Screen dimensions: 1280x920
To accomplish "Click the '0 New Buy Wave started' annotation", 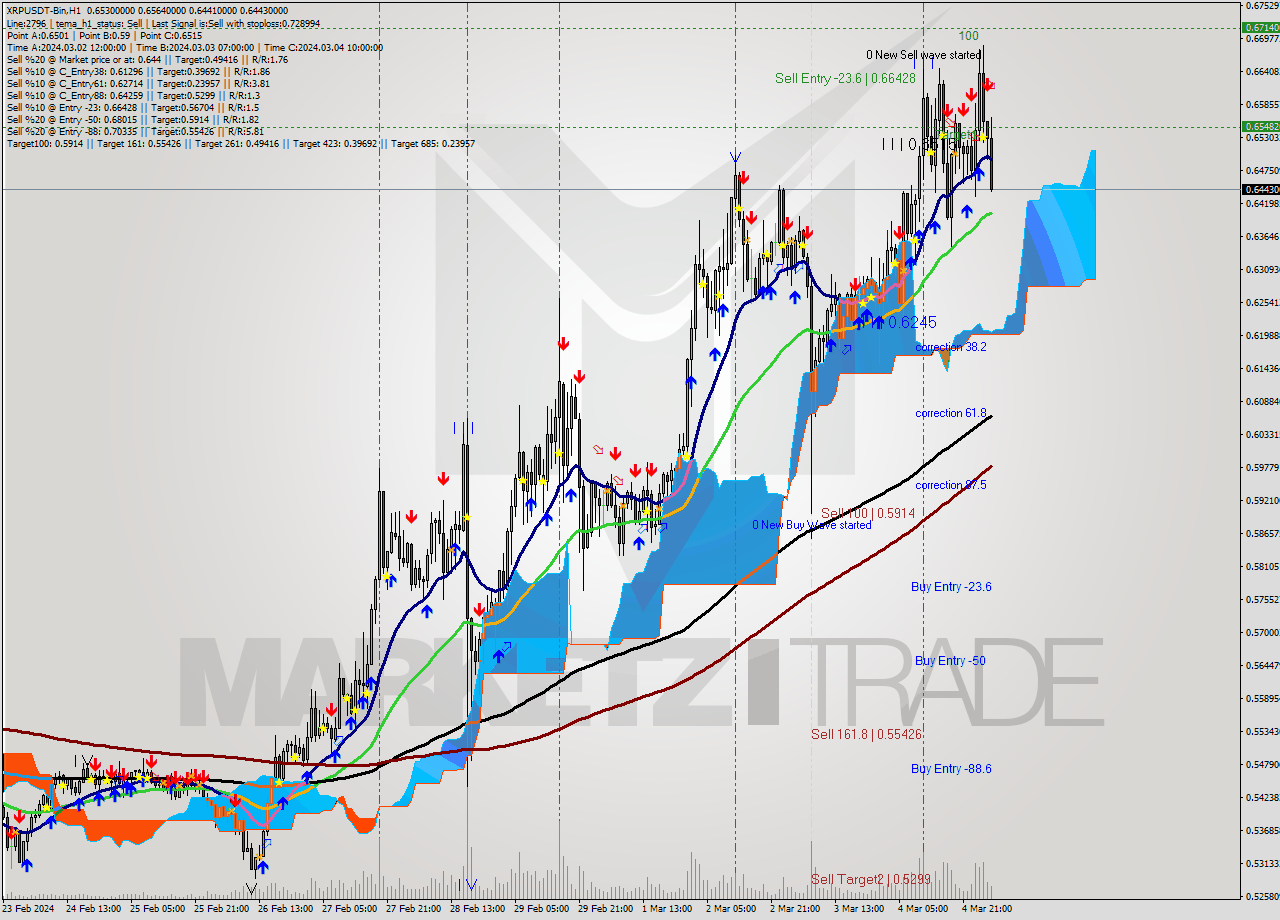I will (812, 525).
